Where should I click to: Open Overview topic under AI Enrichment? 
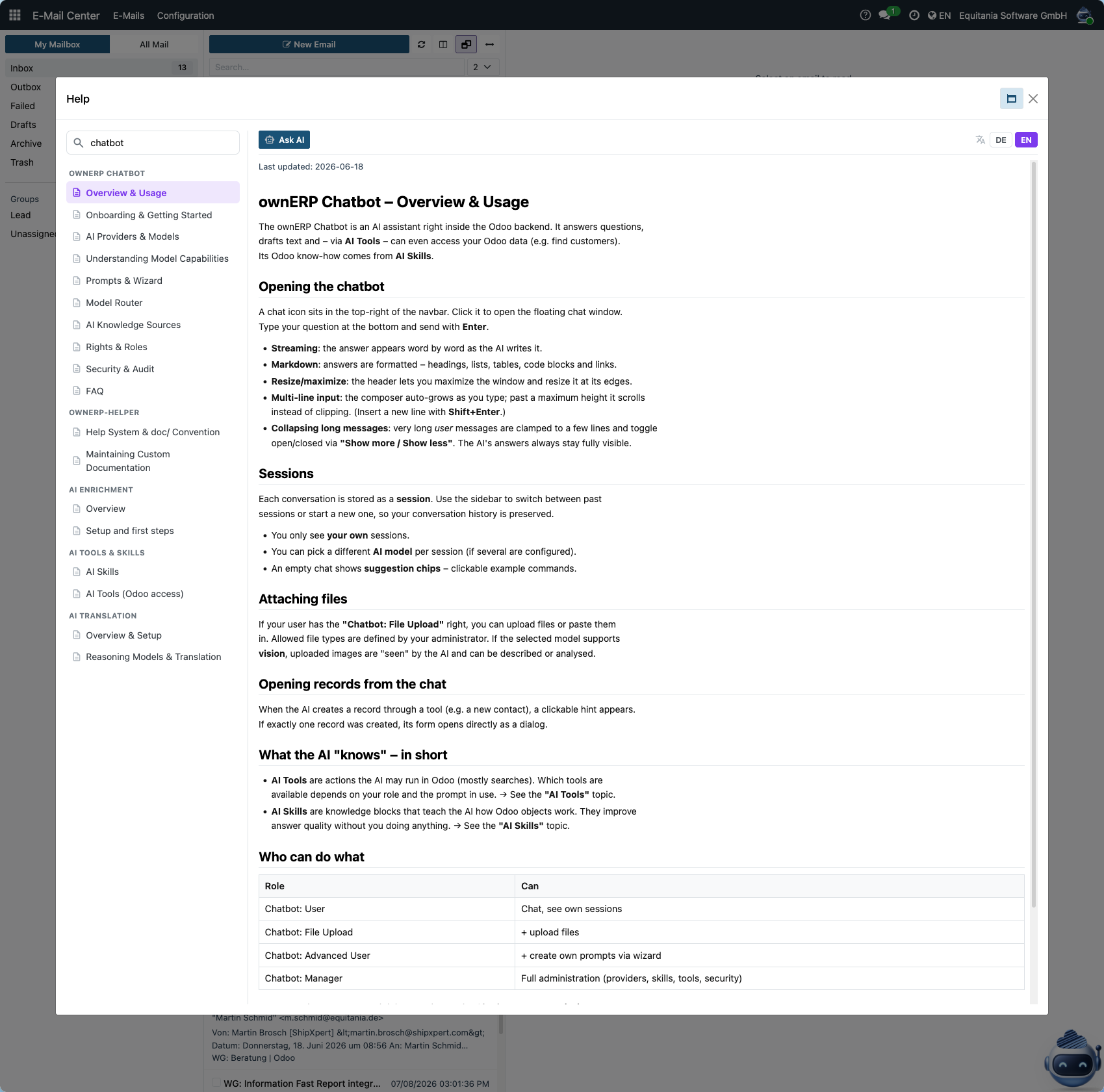tap(153, 509)
